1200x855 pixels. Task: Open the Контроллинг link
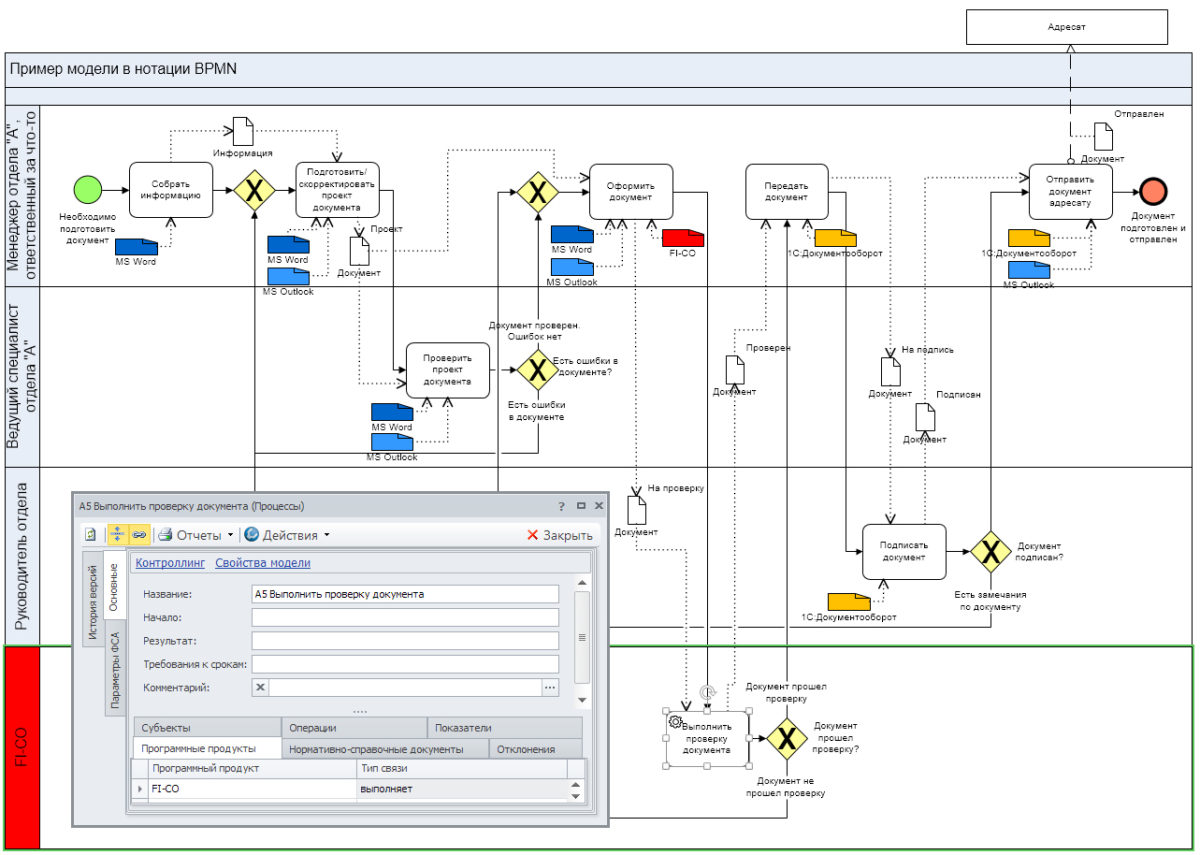(170, 564)
